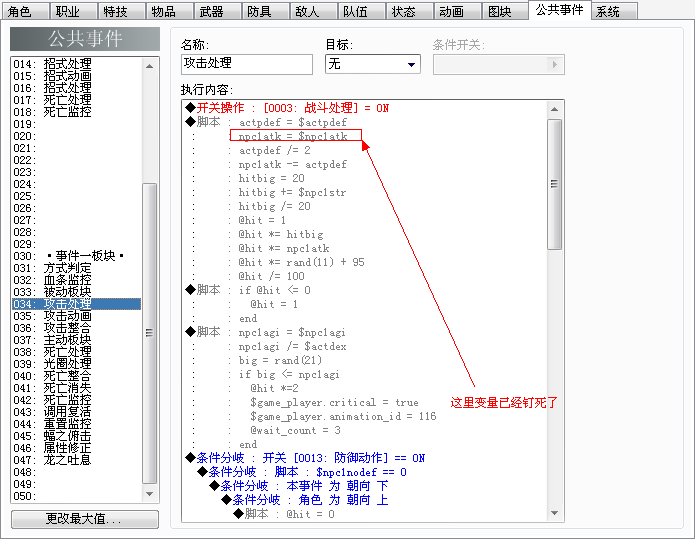695x540 pixels.
Task: Select 条件分歧 本事件 为 朝向 下
Action: tap(299, 486)
